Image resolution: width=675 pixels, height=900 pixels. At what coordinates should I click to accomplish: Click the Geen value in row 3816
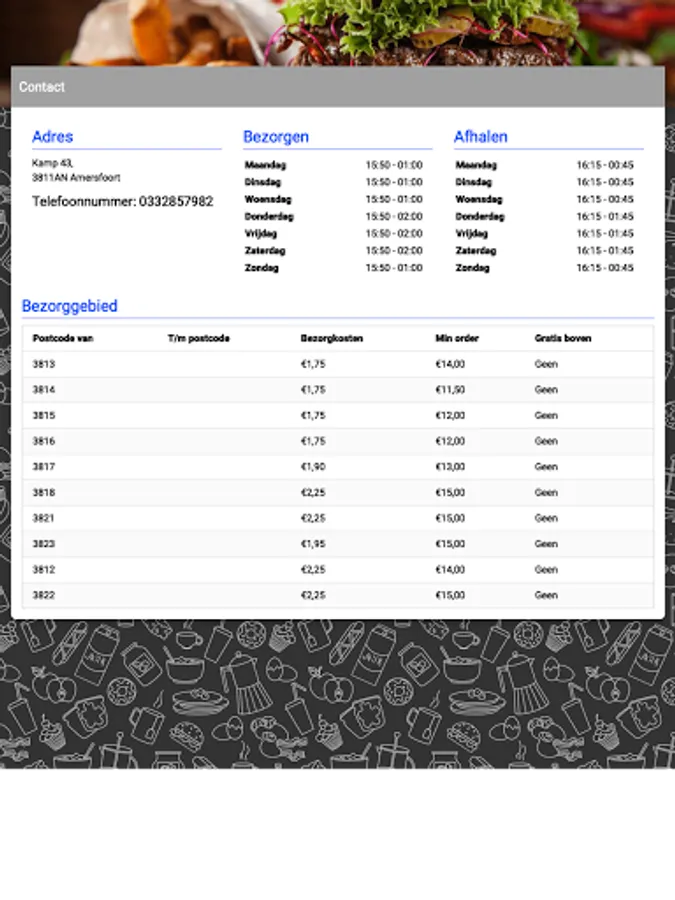[x=546, y=441]
